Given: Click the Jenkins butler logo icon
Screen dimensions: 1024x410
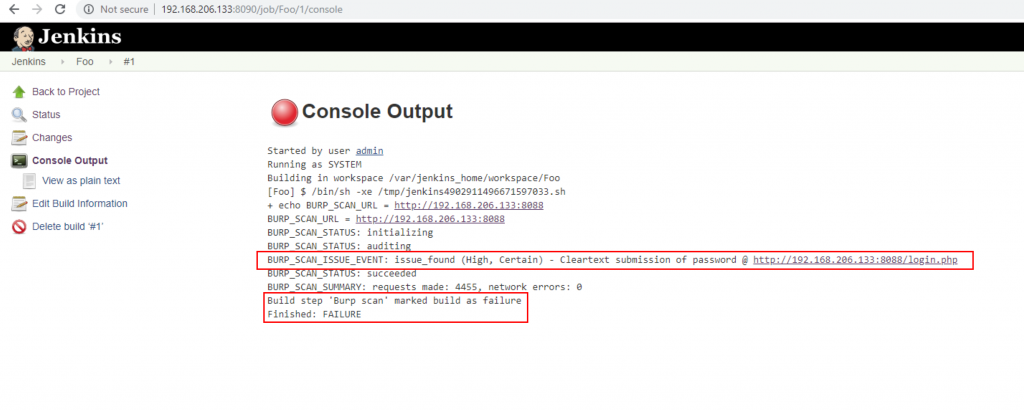Looking at the screenshot, I should 23,36.
